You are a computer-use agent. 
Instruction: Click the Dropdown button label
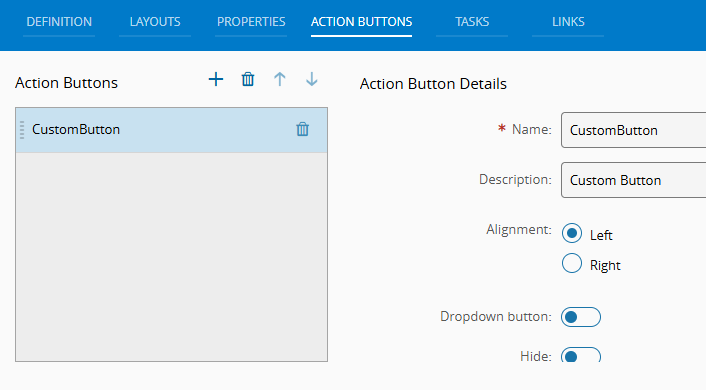click(496, 317)
